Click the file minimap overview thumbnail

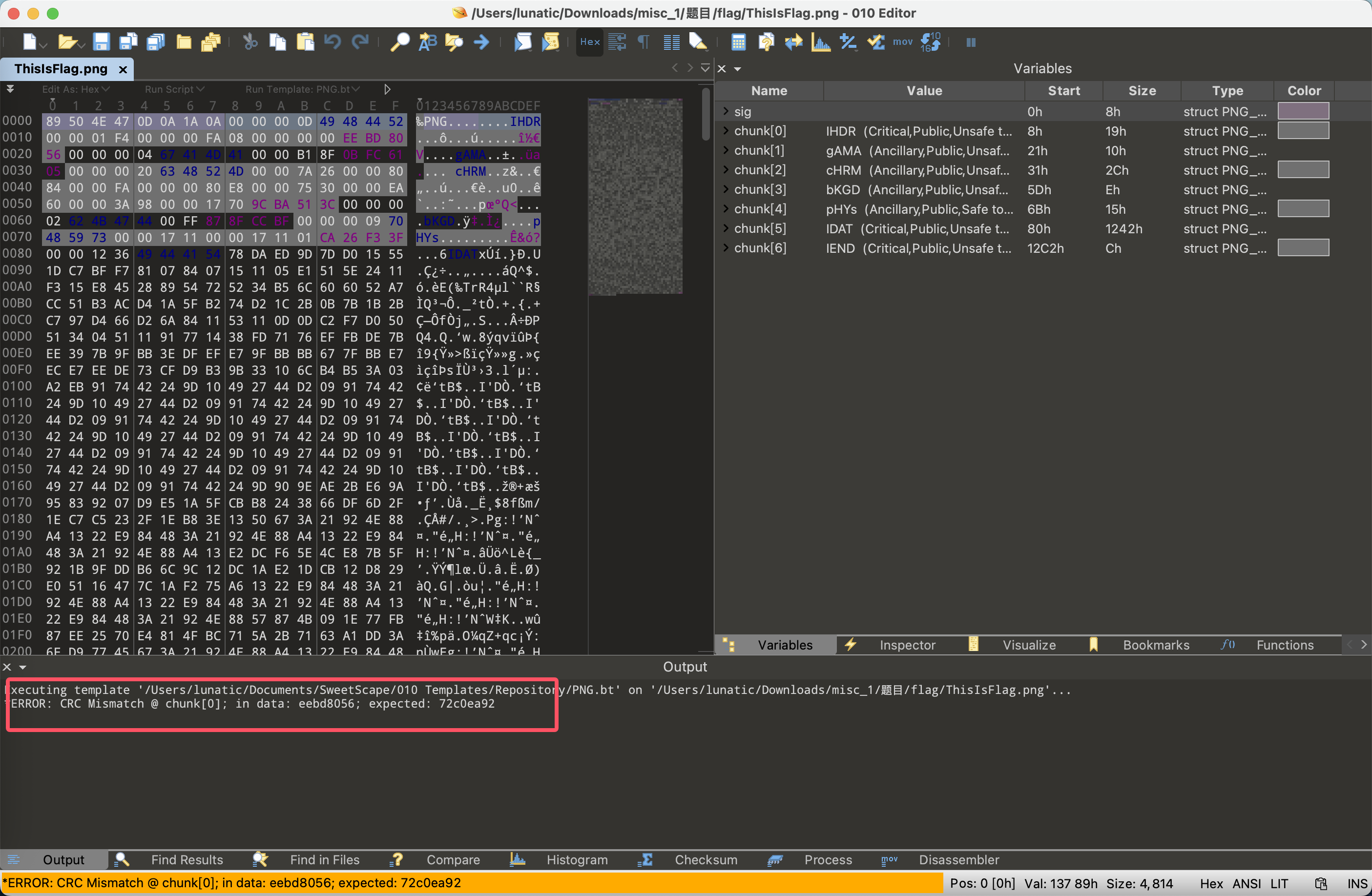coord(635,196)
